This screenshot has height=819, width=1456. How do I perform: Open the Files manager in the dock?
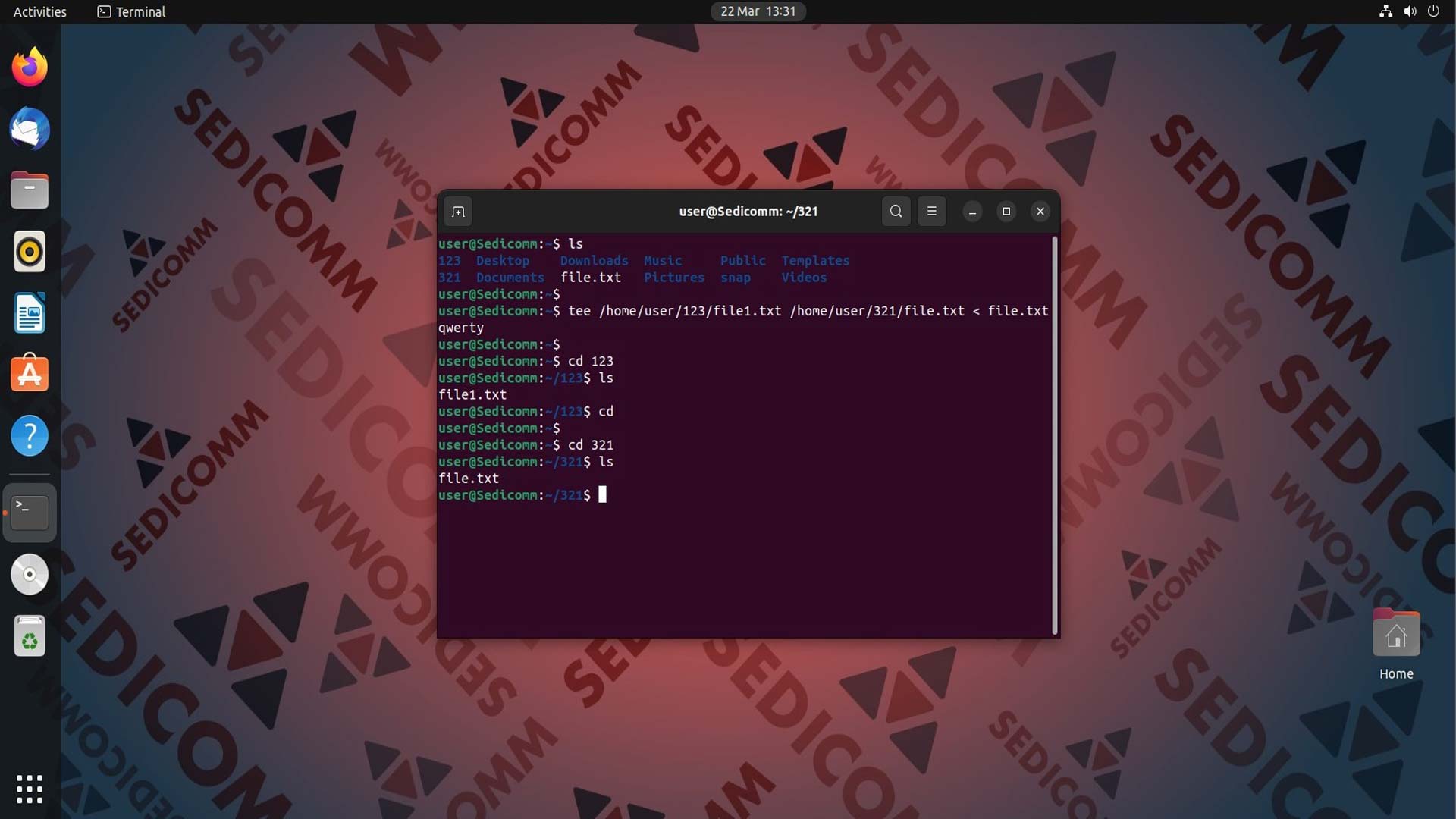(x=30, y=190)
